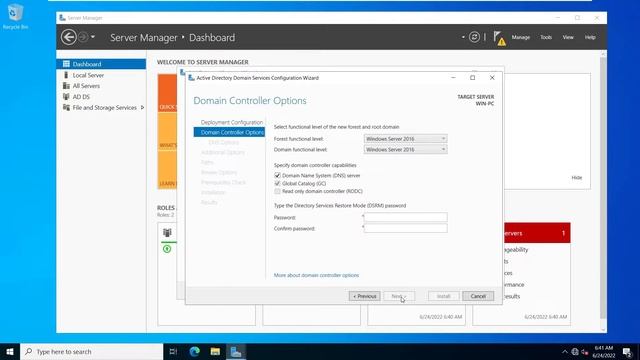This screenshot has width=640, height=360.
Task: Open the Windows Start menu
Action: (x=10, y=351)
